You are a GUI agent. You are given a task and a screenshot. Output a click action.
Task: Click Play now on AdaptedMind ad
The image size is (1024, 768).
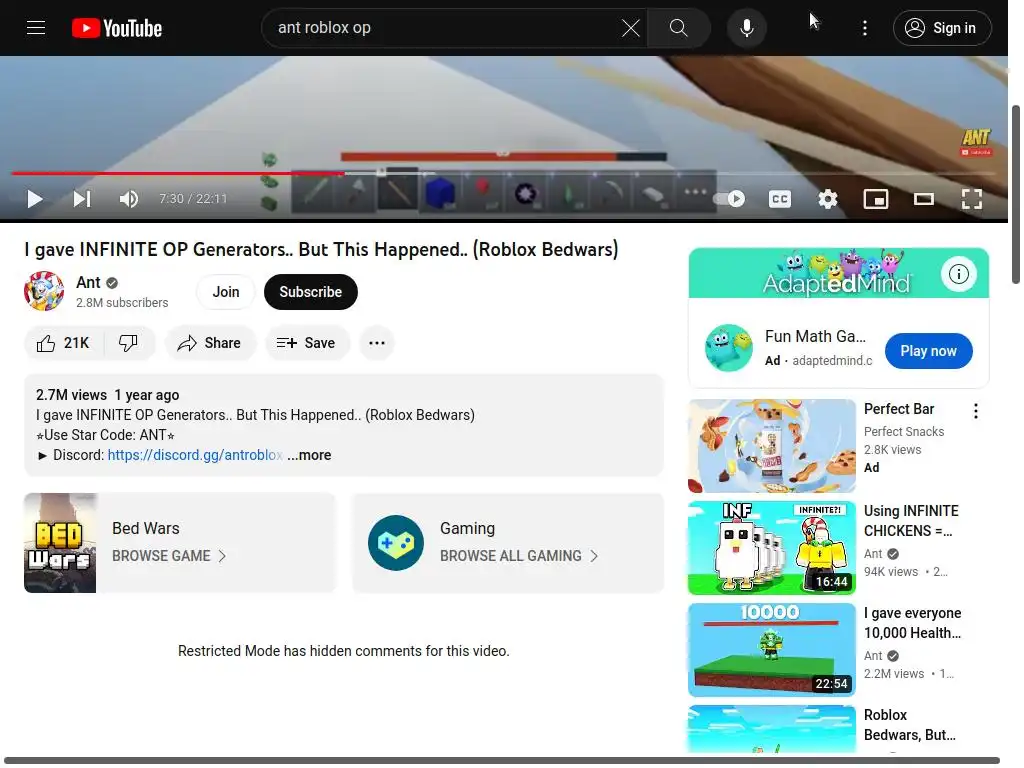click(928, 351)
